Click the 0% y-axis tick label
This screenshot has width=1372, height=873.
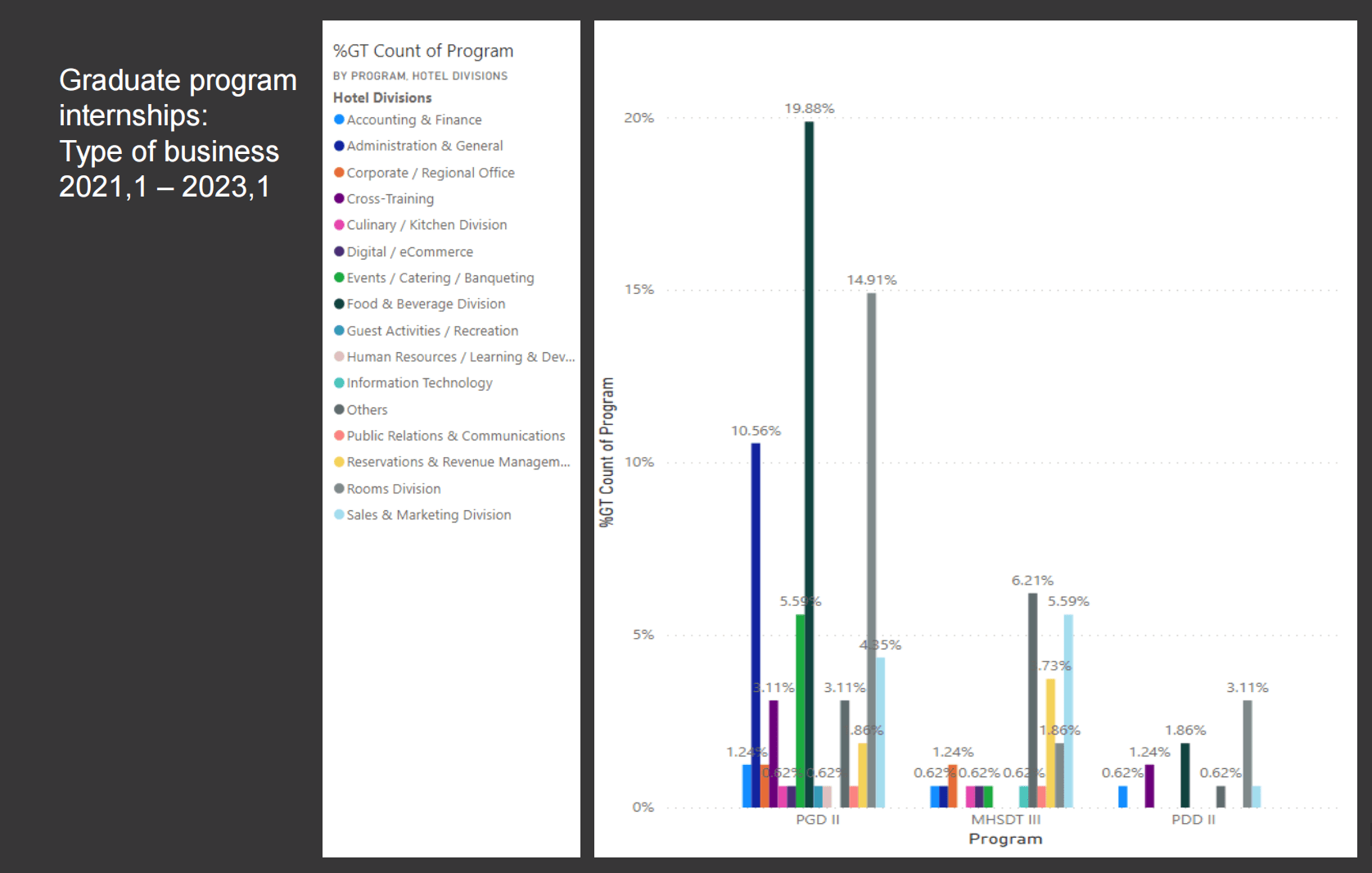[x=643, y=807]
